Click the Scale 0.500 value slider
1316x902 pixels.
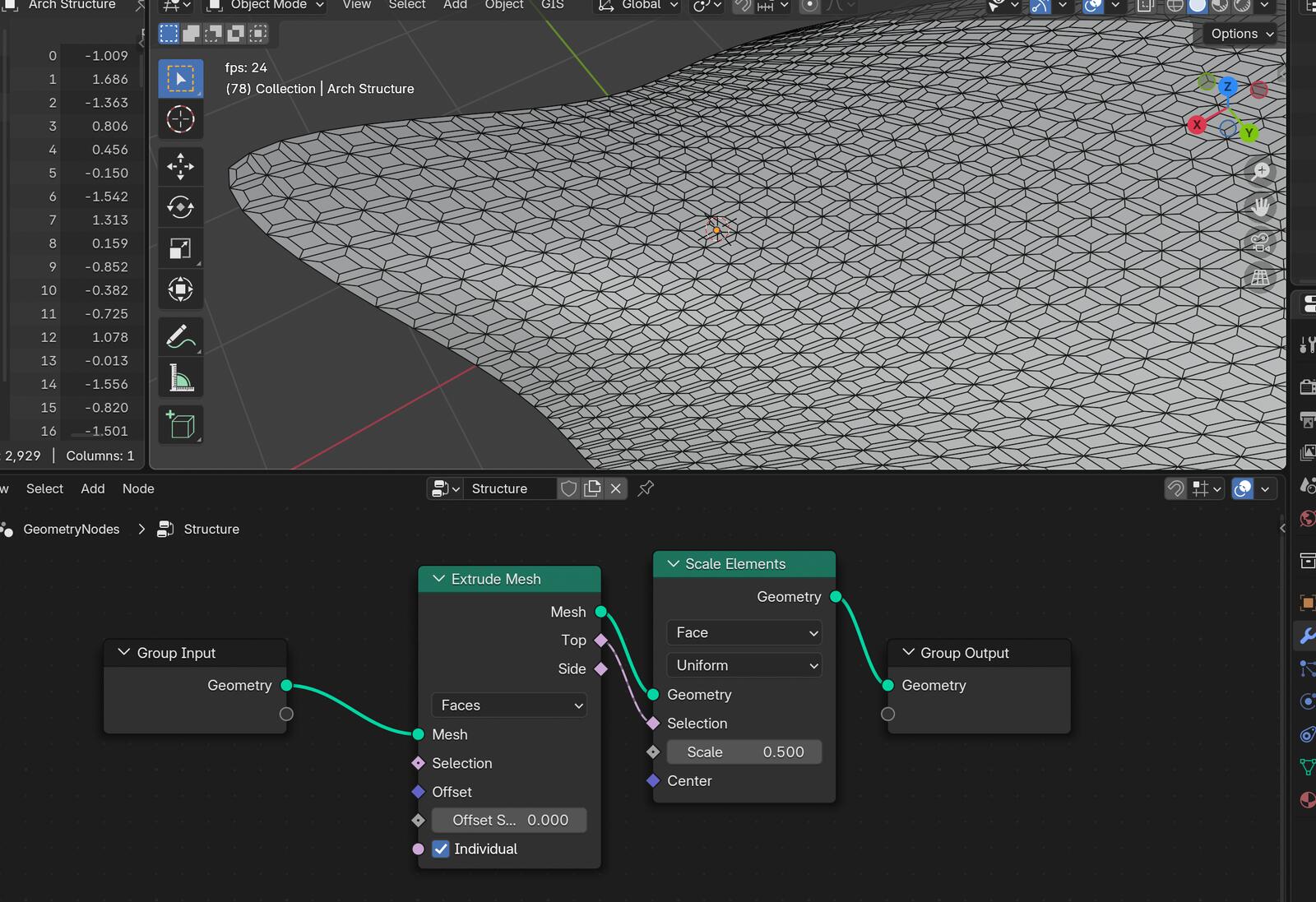(744, 752)
